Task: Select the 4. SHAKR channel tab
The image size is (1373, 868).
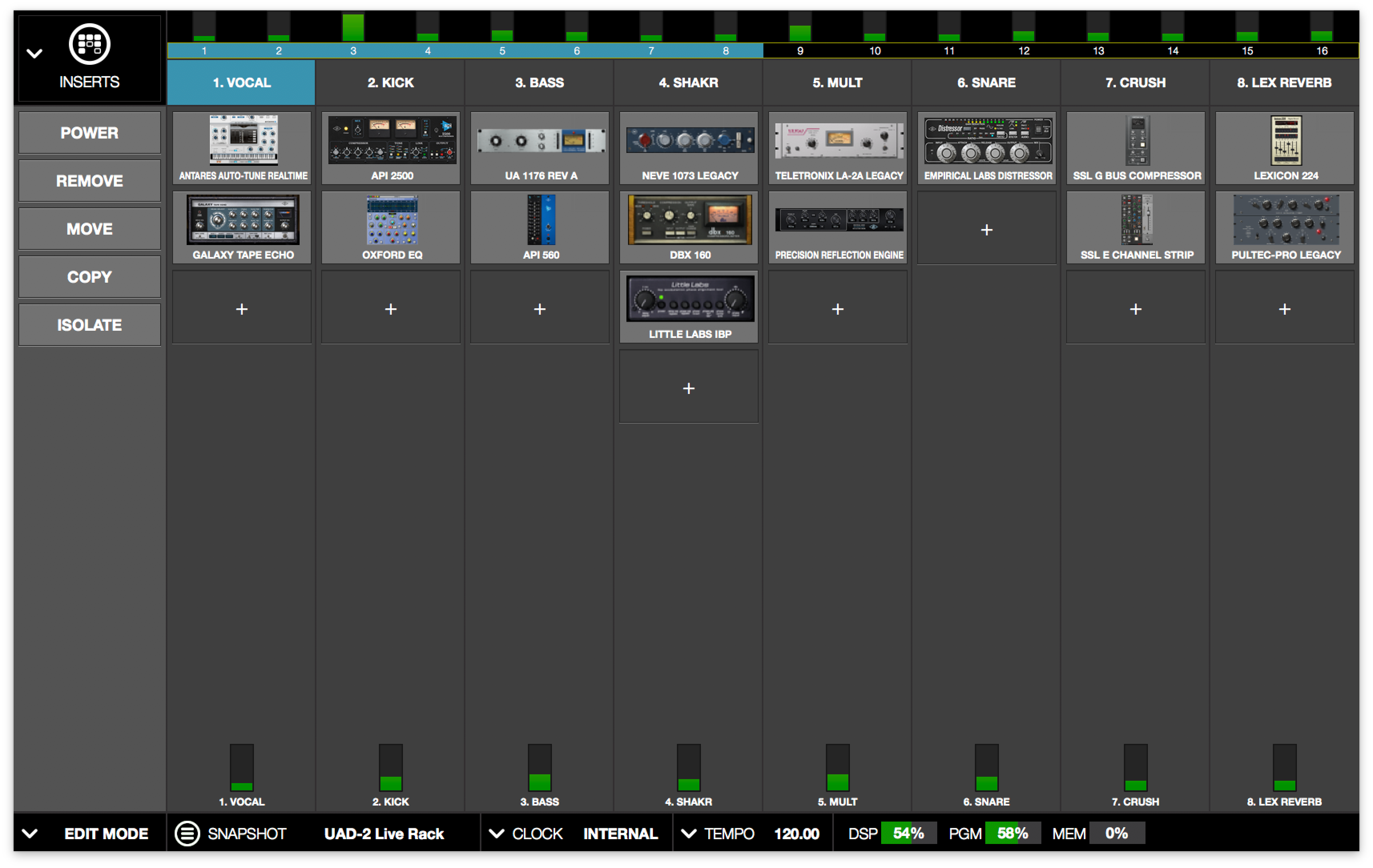Action: pyautogui.click(x=689, y=82)
